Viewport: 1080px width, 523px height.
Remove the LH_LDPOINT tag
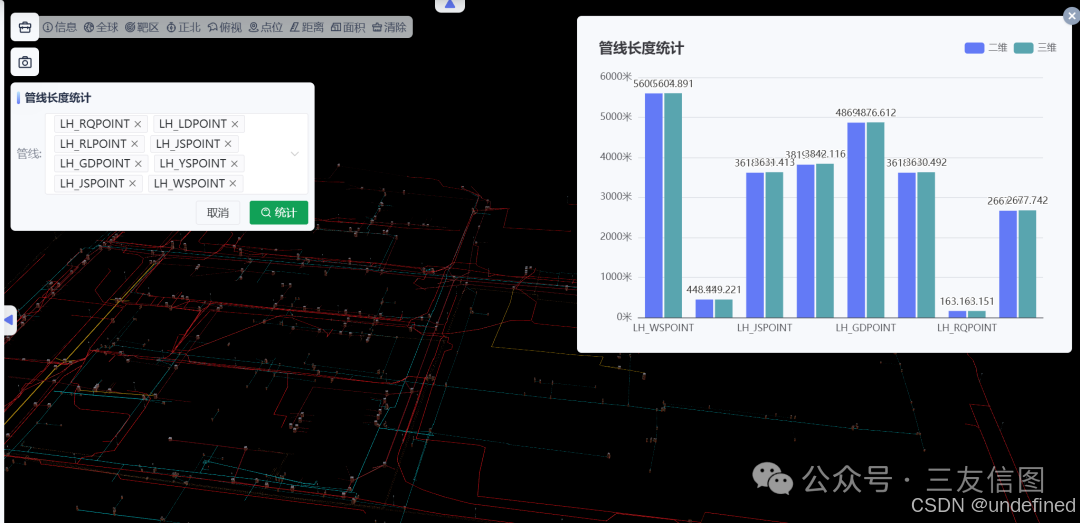[x=235, y=124]
